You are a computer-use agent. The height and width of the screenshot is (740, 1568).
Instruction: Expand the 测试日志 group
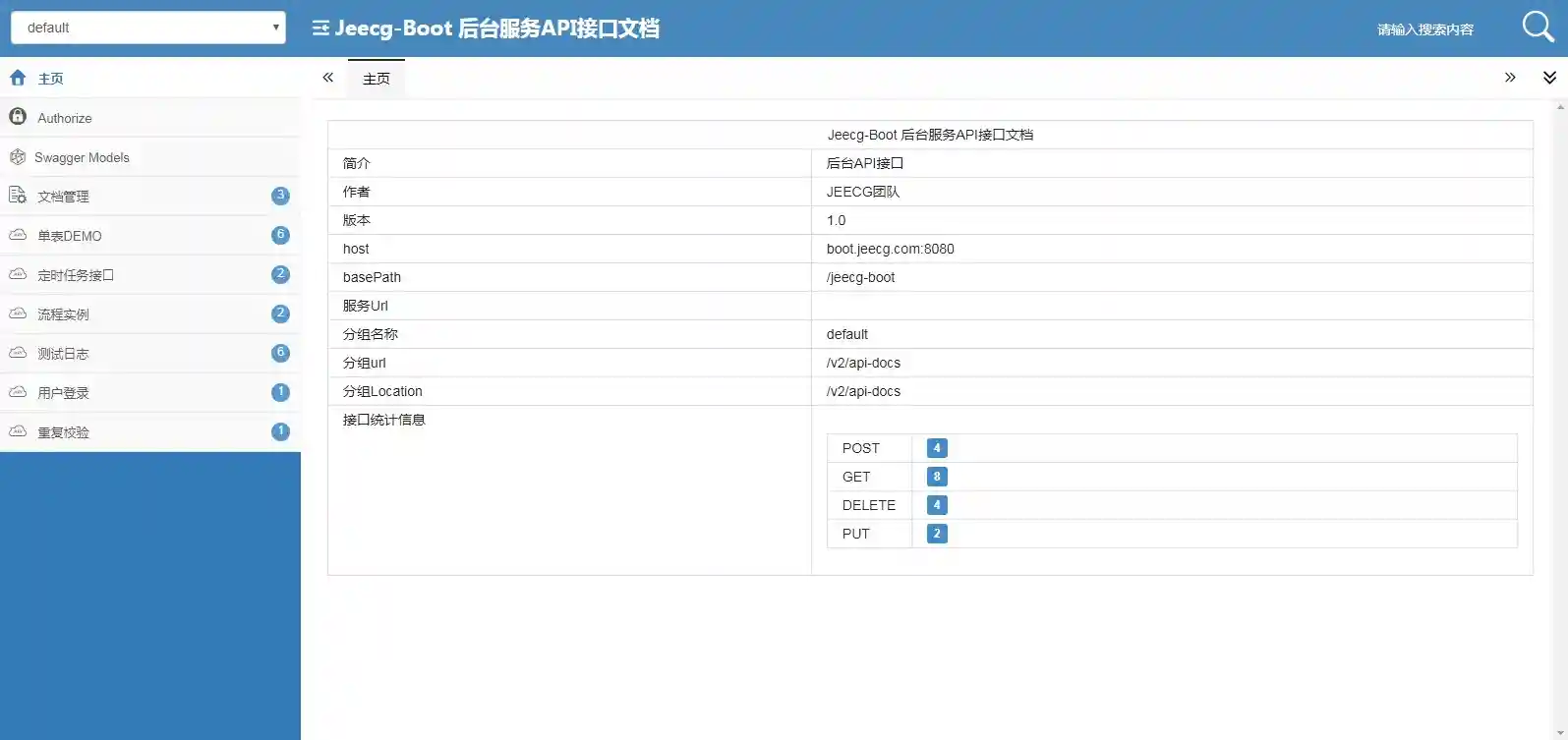(150, 354)
